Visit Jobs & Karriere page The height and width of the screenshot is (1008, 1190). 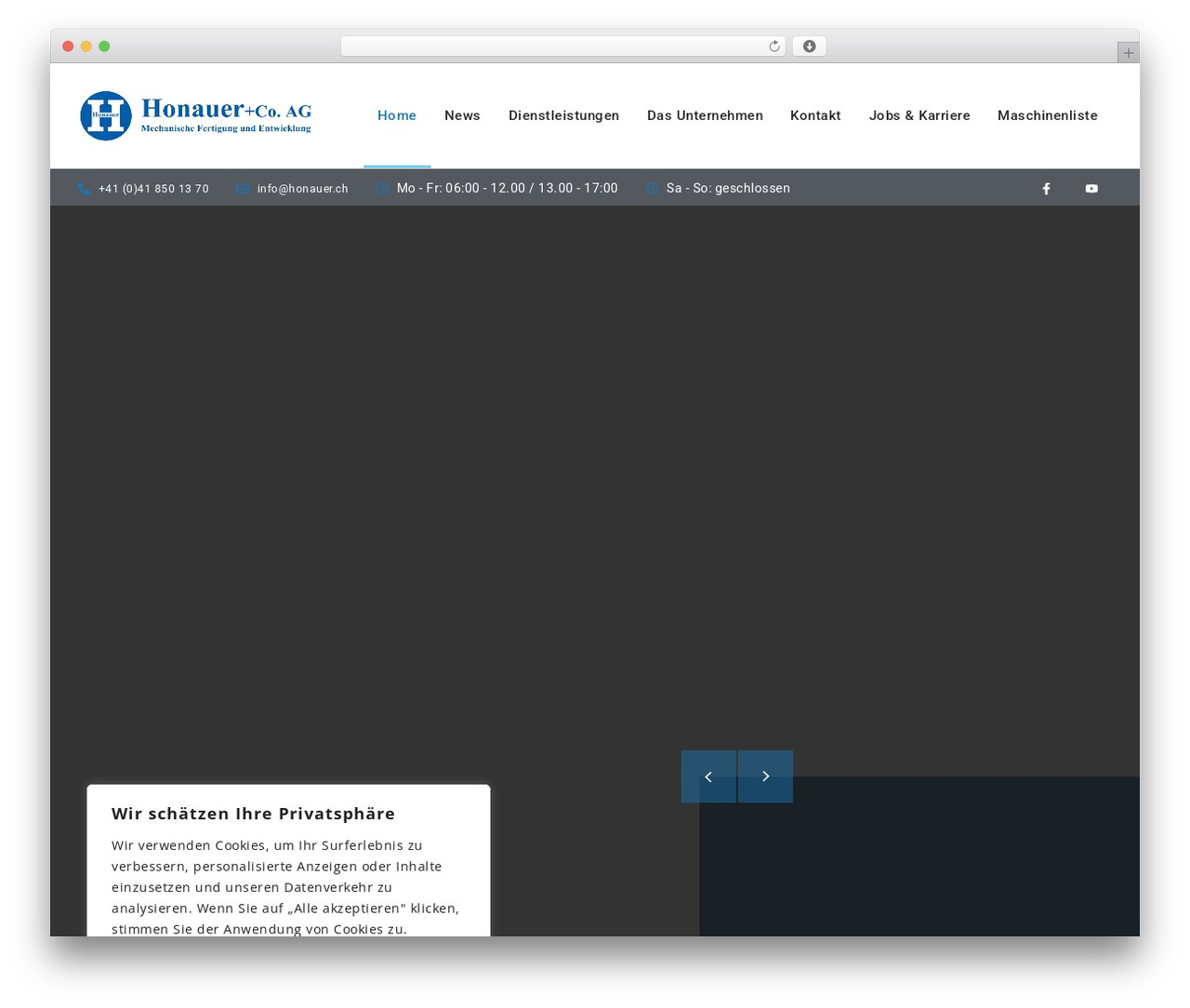point(919,115)
